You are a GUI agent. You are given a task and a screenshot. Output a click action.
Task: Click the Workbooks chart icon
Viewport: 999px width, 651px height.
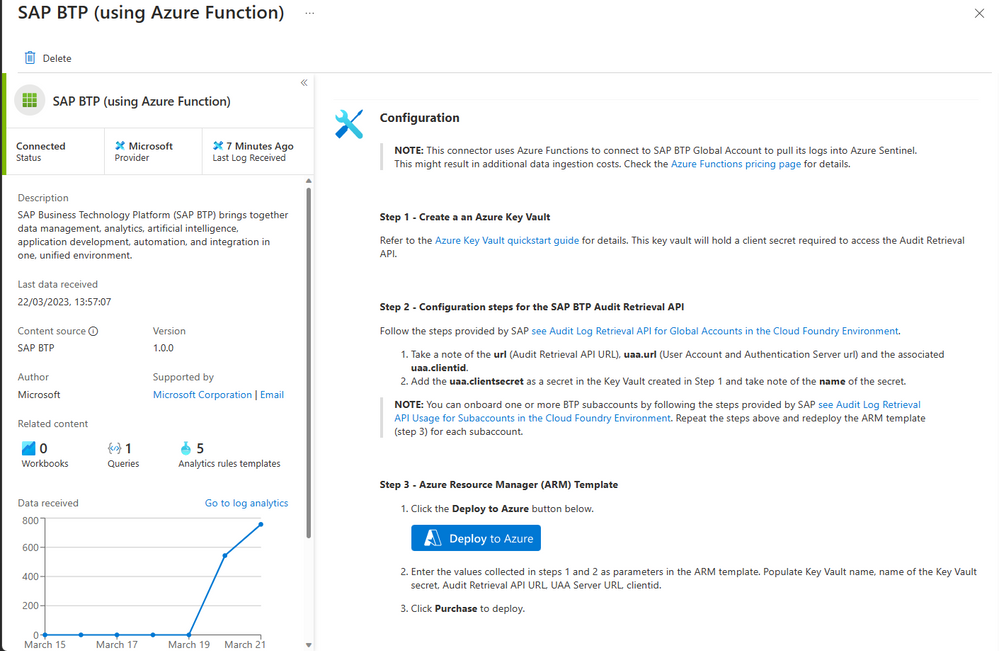pos(29,448)
